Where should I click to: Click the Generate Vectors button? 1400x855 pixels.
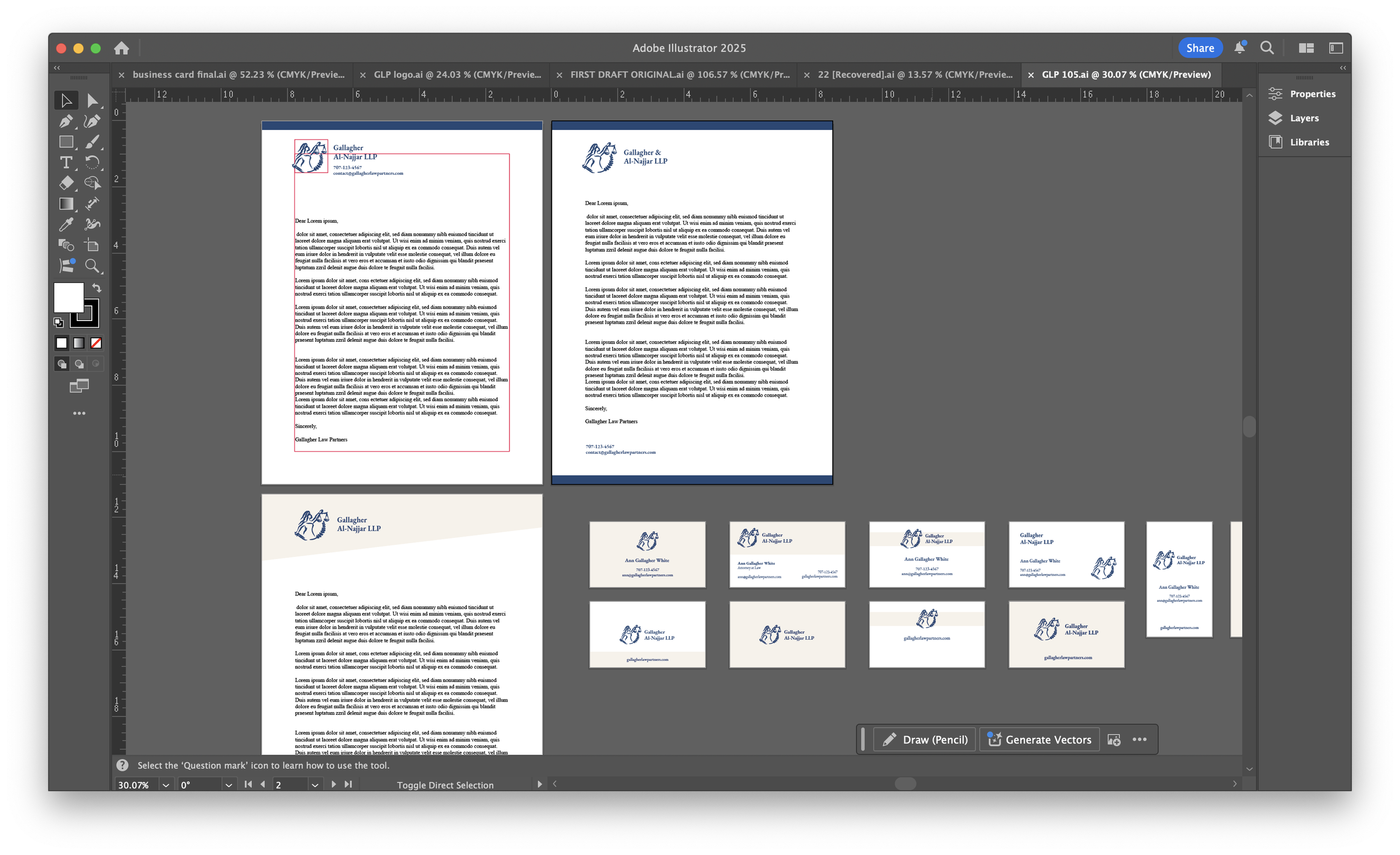[1039, 740]
